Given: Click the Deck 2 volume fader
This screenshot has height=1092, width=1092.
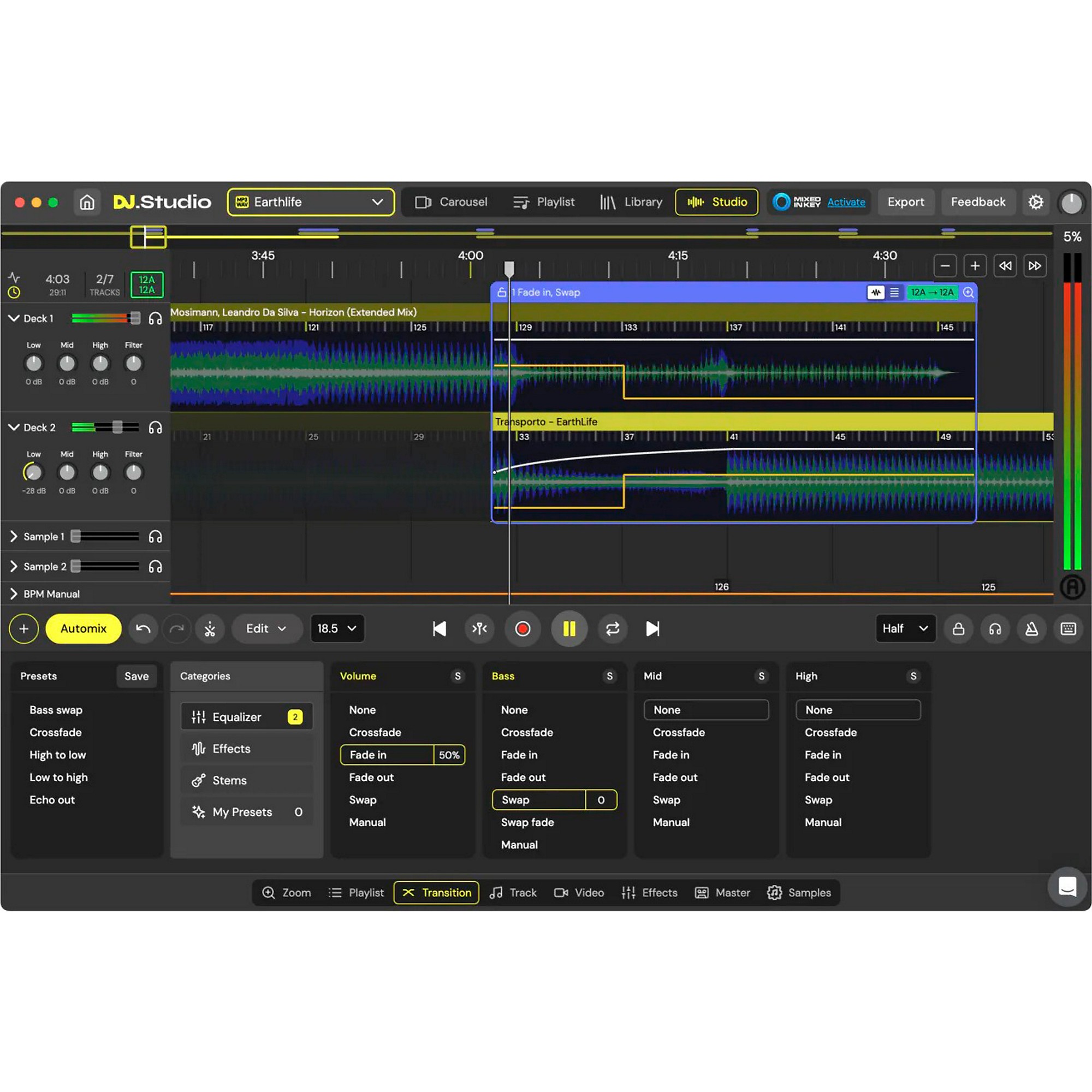Looking at the screenshot, I should 117,428.
